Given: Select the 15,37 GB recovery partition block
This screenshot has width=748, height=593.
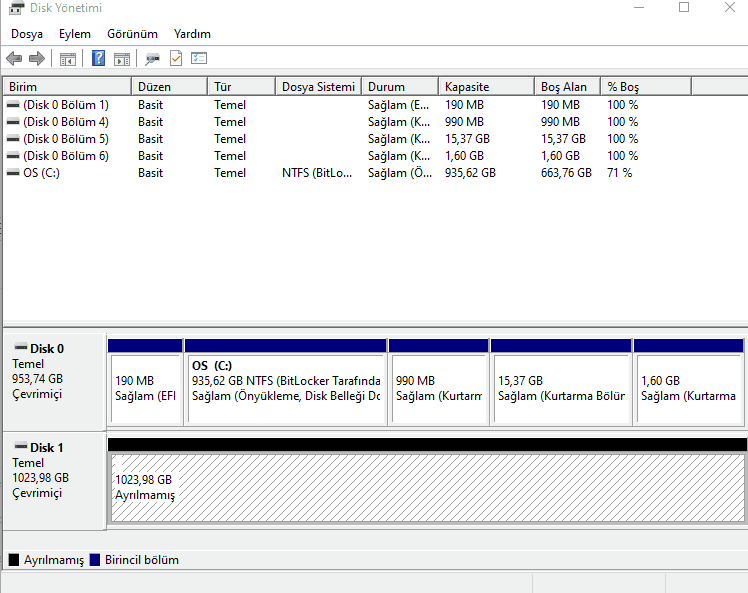Looking at the screenshot, I should click(x=561, y=382).
